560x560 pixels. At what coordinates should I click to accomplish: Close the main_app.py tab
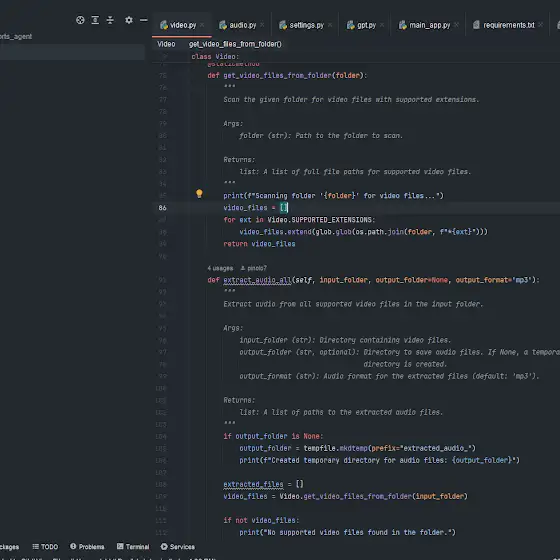(456, 25)
